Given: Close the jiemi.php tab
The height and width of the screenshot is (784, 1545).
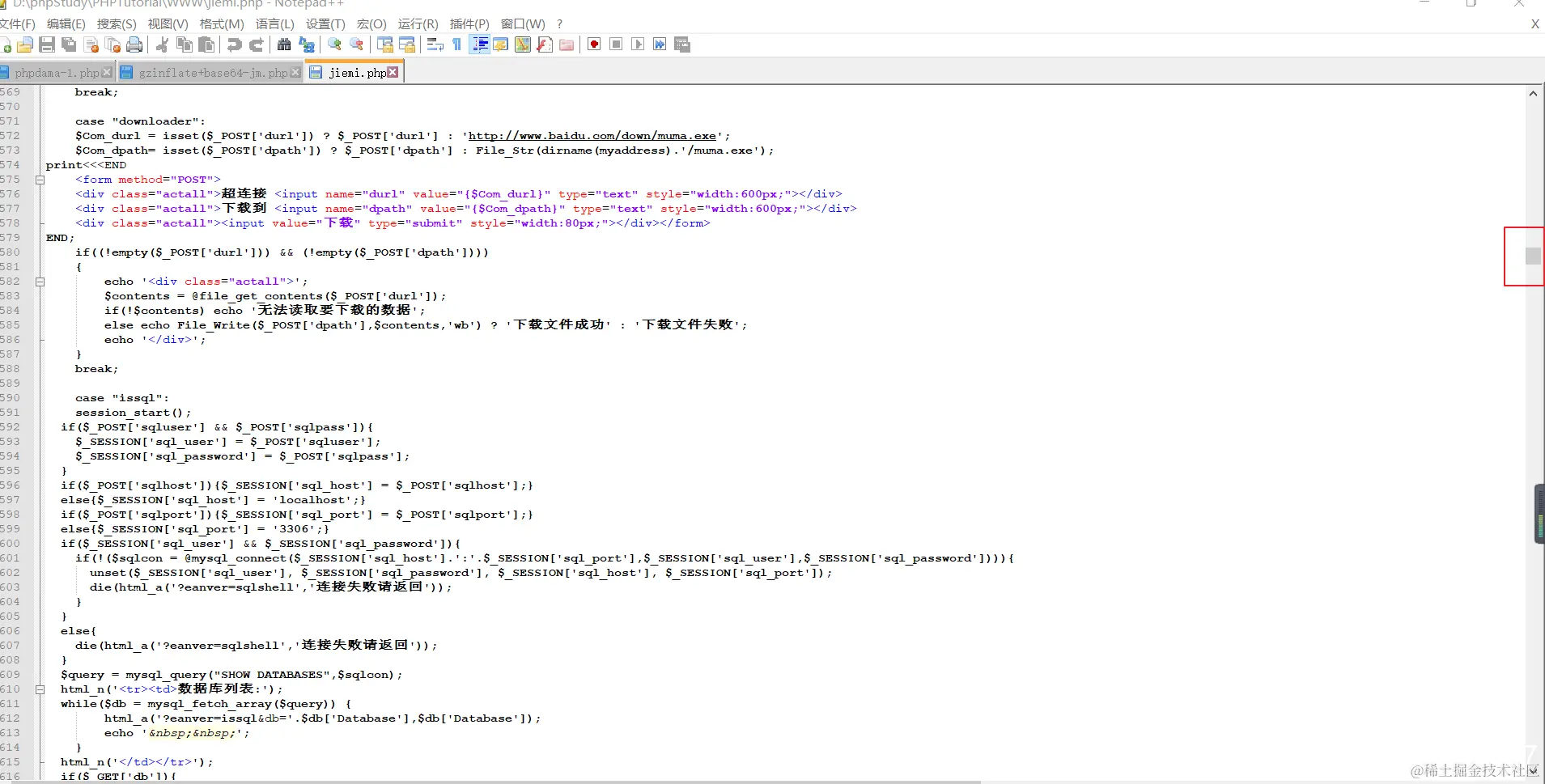Looking at the screenshot, I should (393, 72).
